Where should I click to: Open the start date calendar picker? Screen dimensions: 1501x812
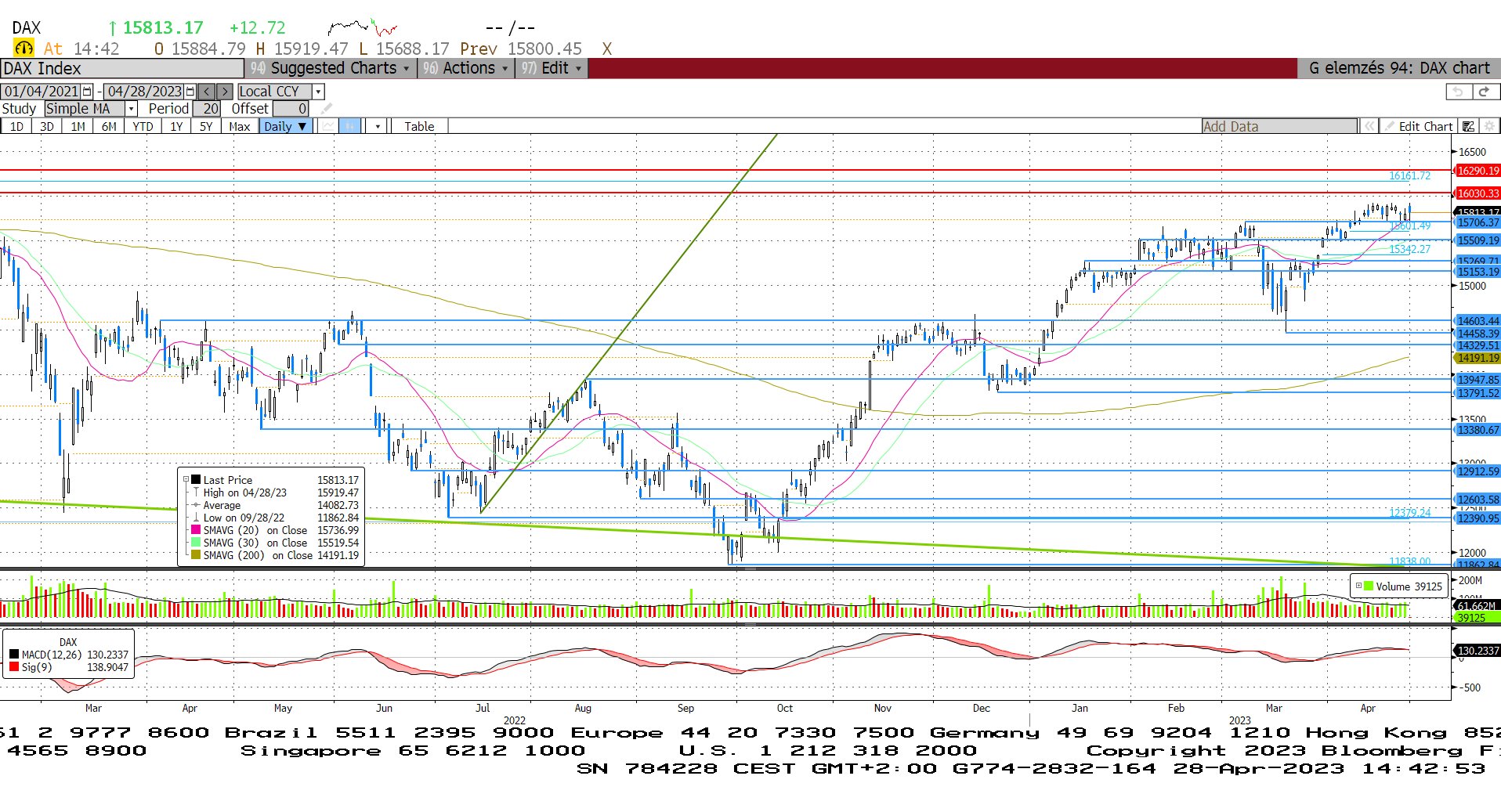tap(87, 92)
